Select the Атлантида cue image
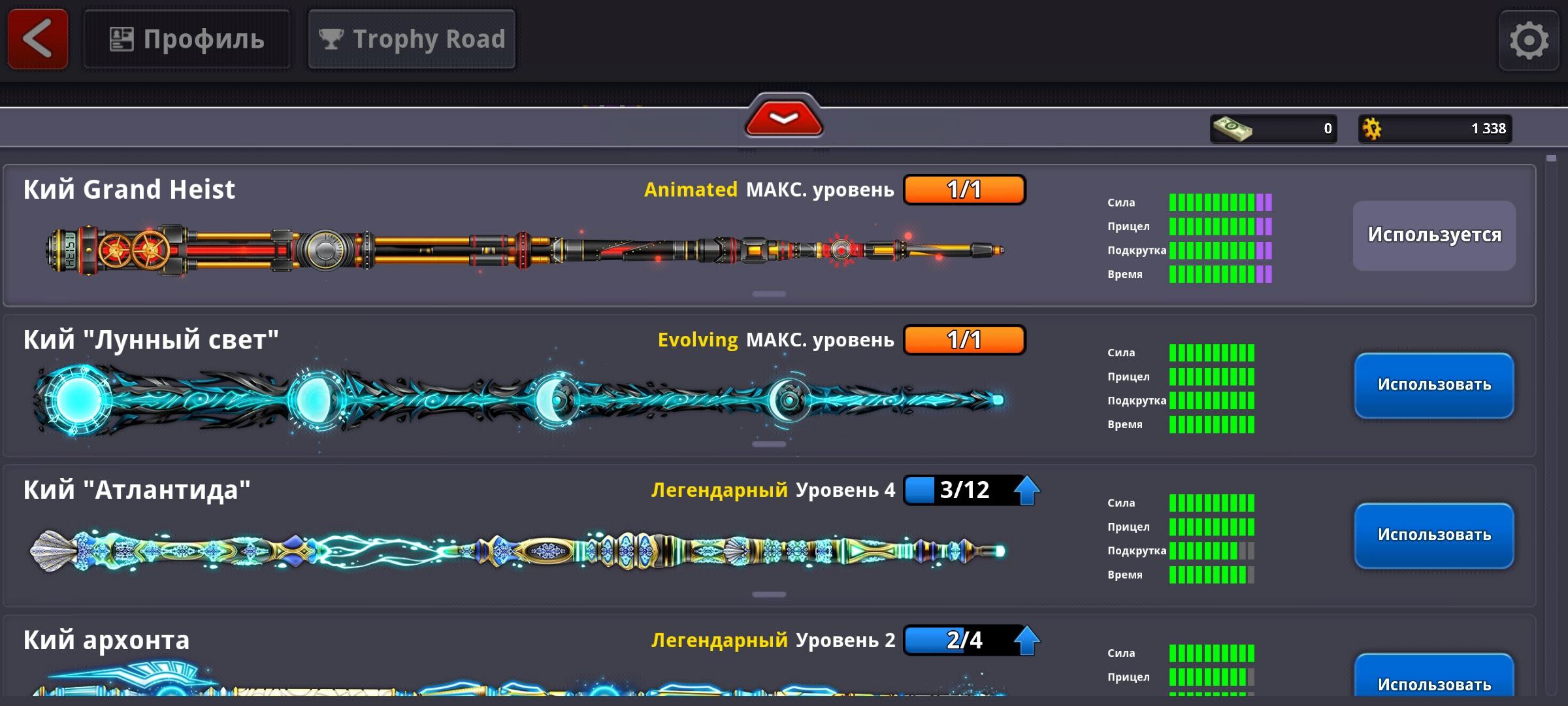The height and width of the screenshot is (706, 1568). [x=517, y=550]
